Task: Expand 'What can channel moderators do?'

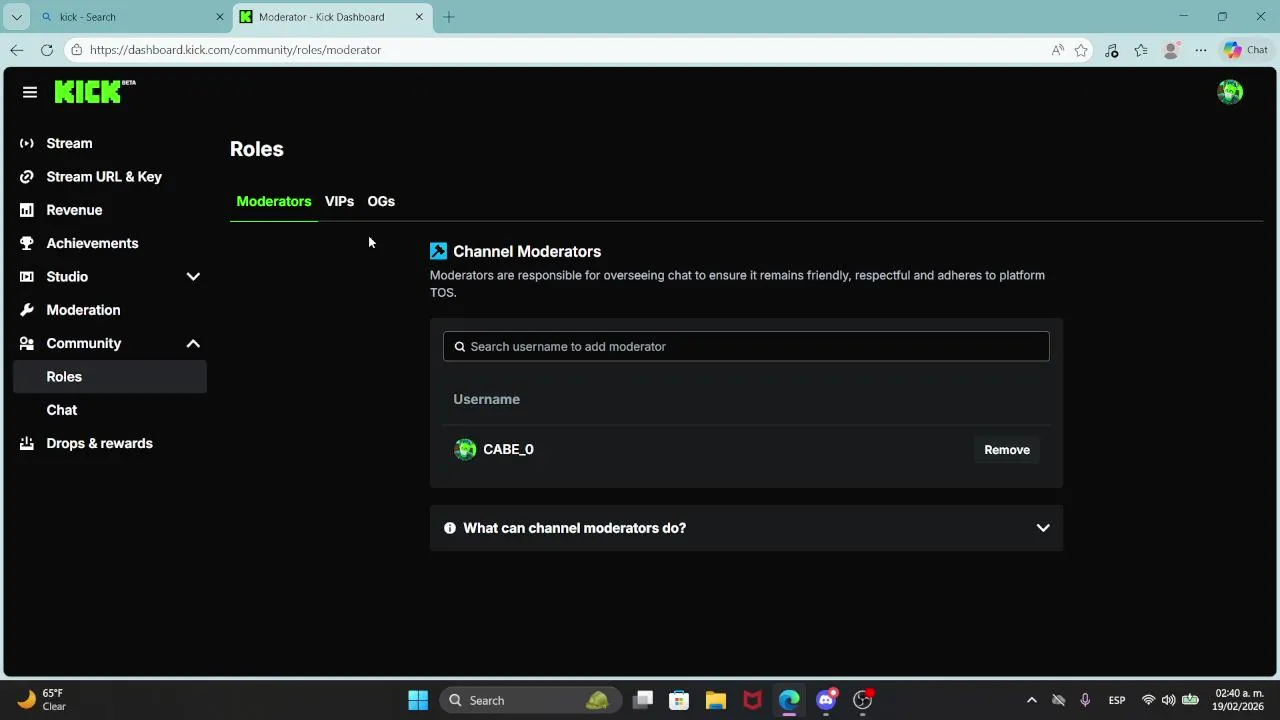Action: click(x=746, y=528)
